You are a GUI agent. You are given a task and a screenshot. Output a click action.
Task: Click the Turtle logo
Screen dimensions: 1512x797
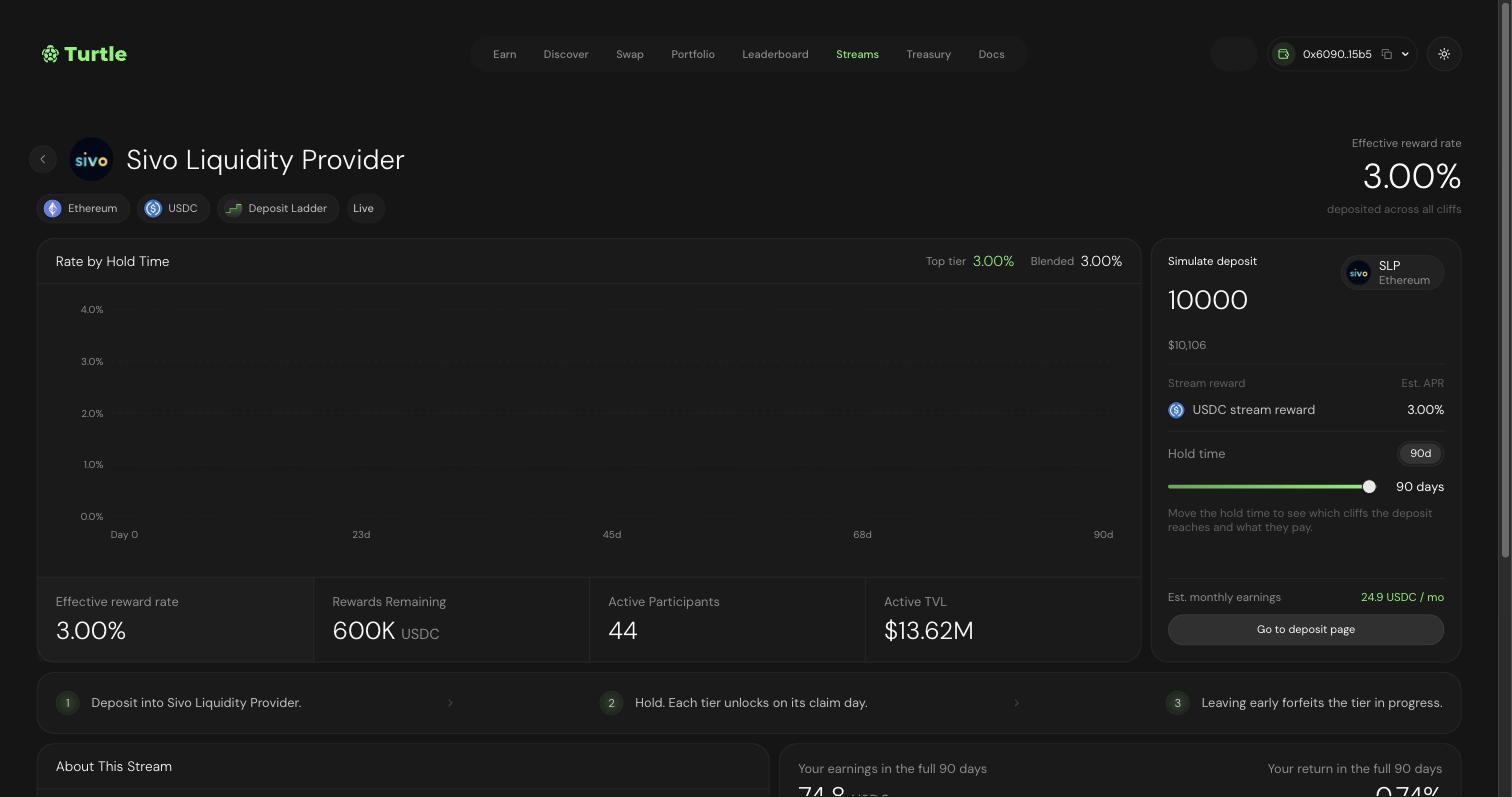tap(84, 54)
